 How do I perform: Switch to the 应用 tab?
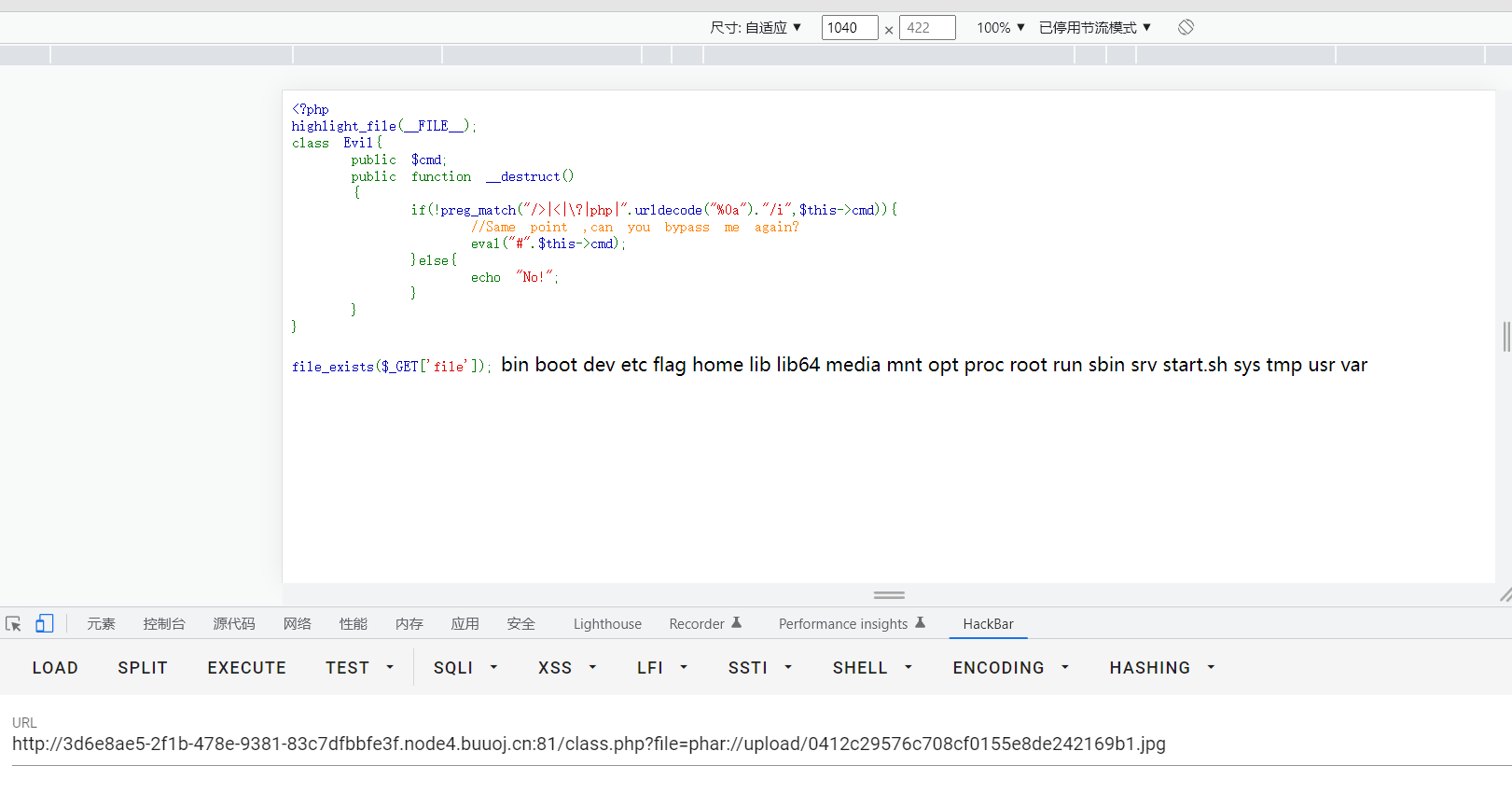tap(465, 624)
